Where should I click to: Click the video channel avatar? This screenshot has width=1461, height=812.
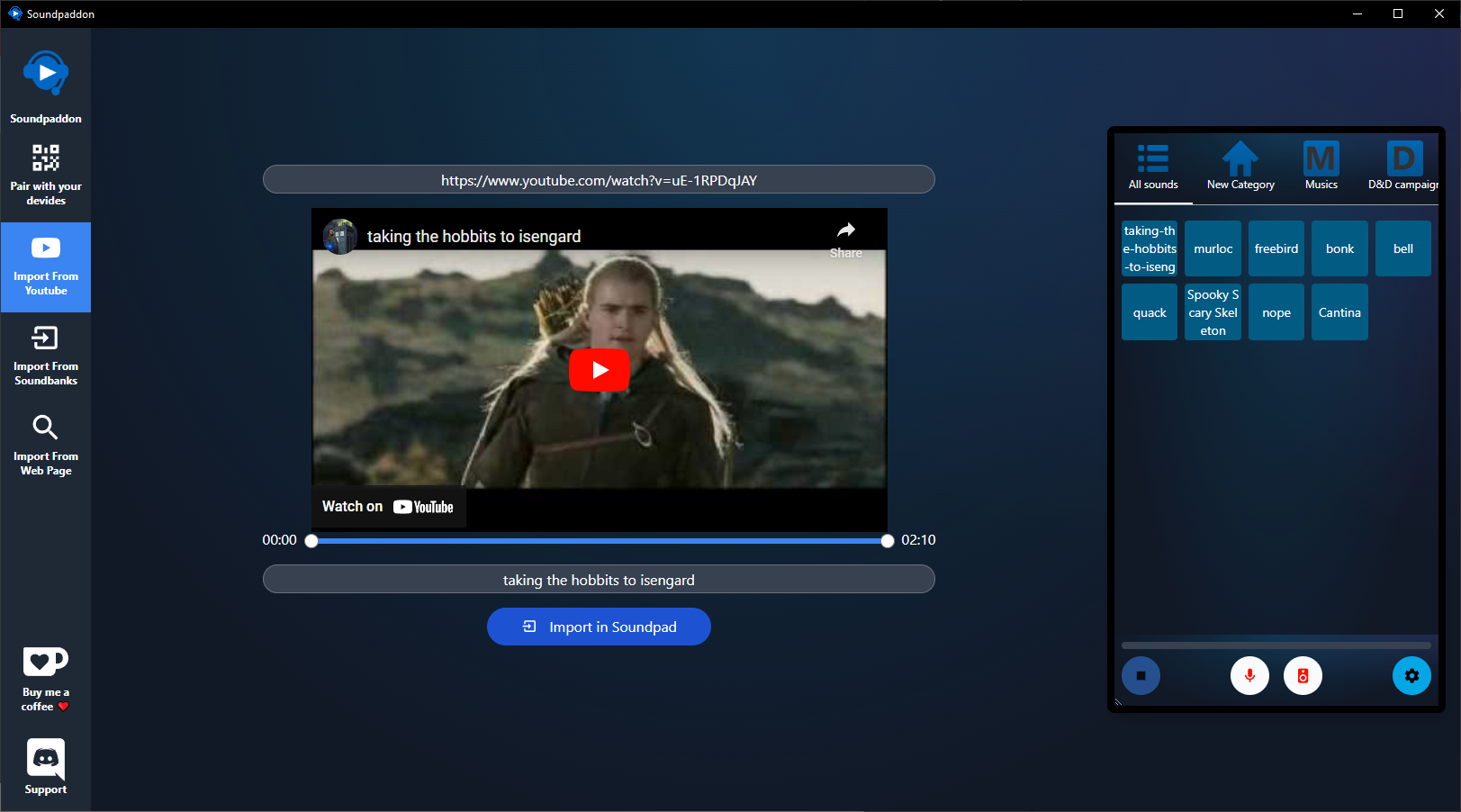click(340, 237)
